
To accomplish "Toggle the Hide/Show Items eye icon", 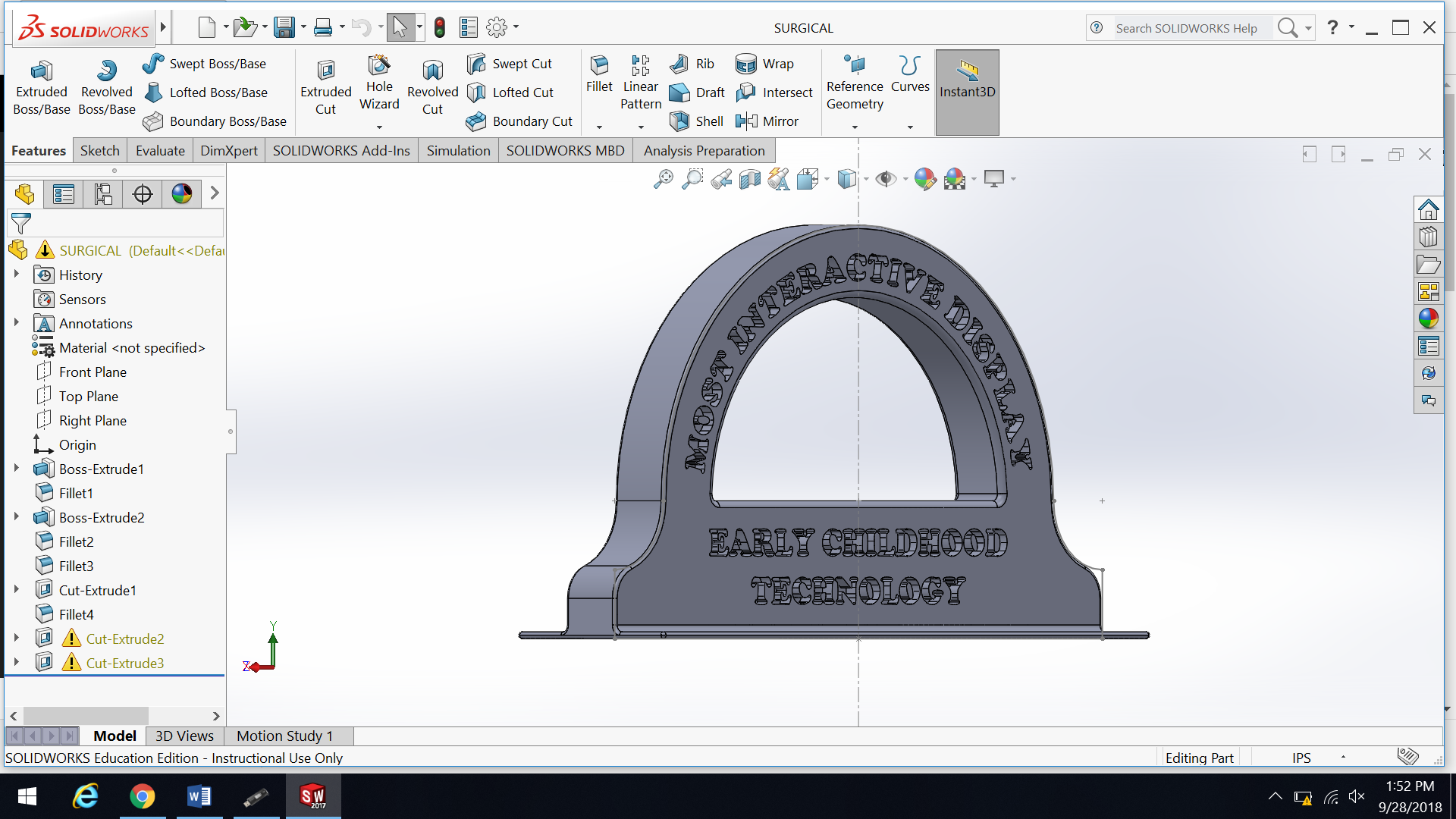I will tap(884, 179).
